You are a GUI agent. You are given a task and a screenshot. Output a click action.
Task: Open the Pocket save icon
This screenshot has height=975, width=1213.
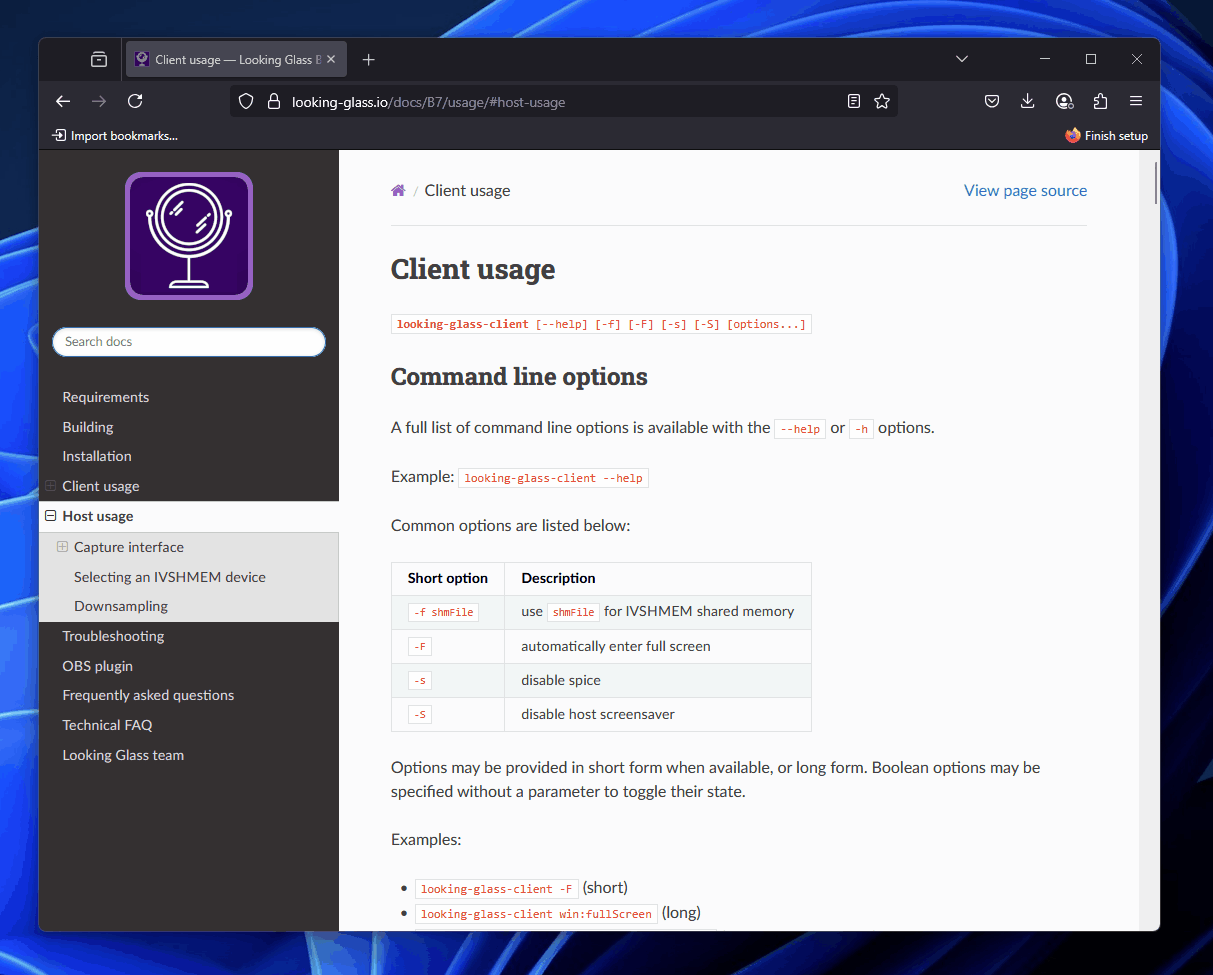[992, 101]
